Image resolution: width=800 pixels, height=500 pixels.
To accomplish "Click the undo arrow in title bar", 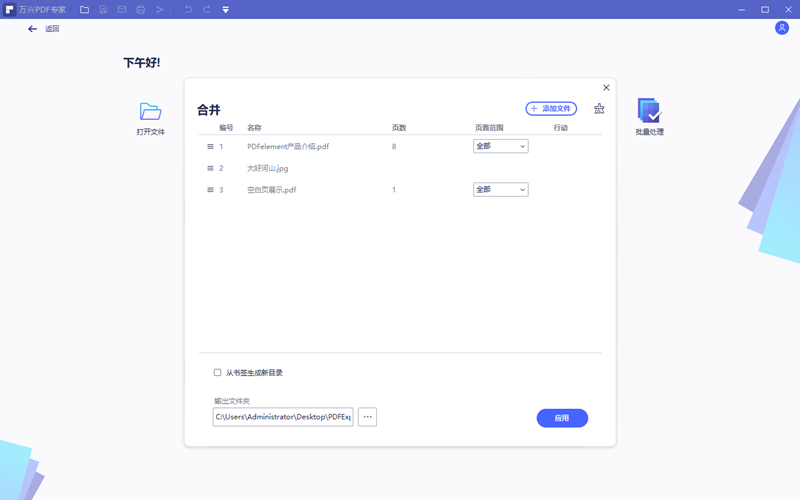I will (x=188, y=9).
